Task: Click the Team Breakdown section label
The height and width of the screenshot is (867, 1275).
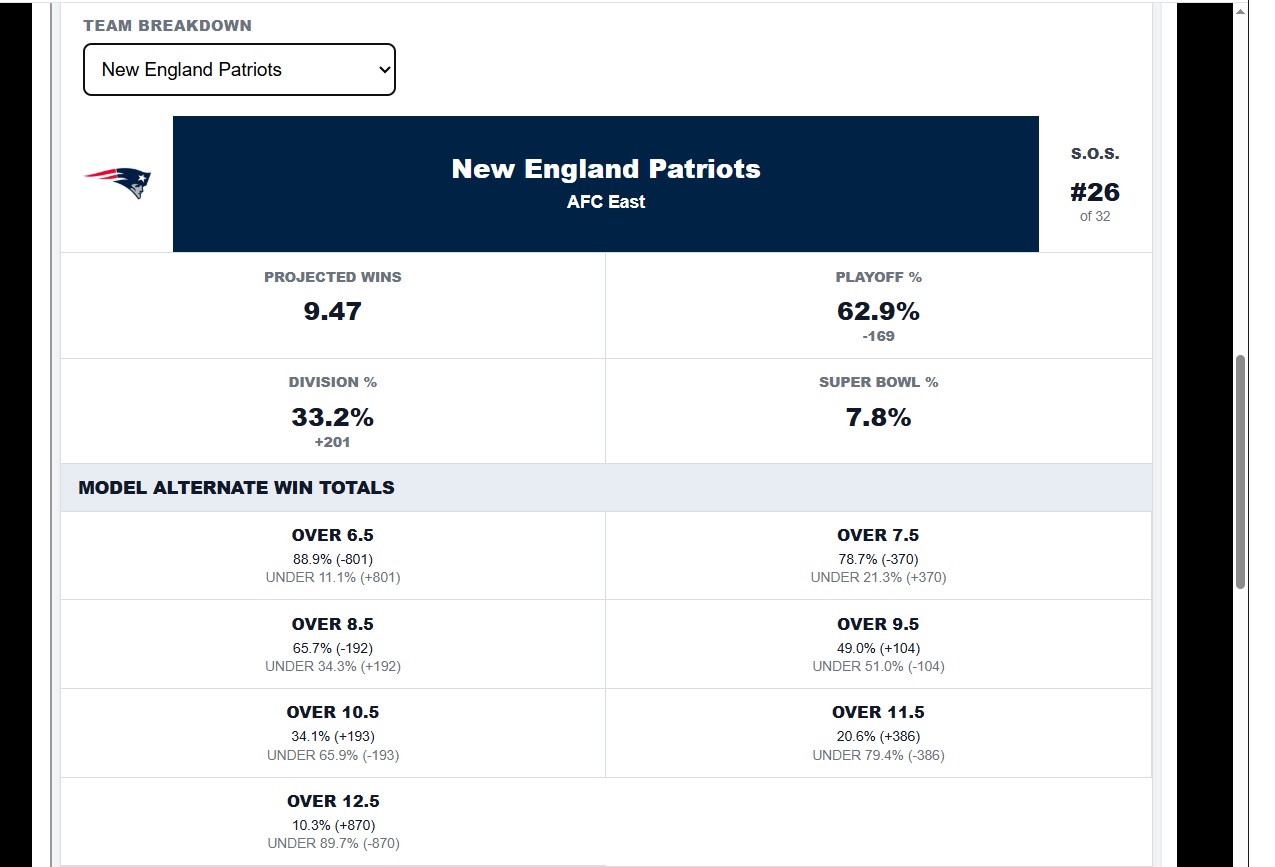Action: coord(168,26)
